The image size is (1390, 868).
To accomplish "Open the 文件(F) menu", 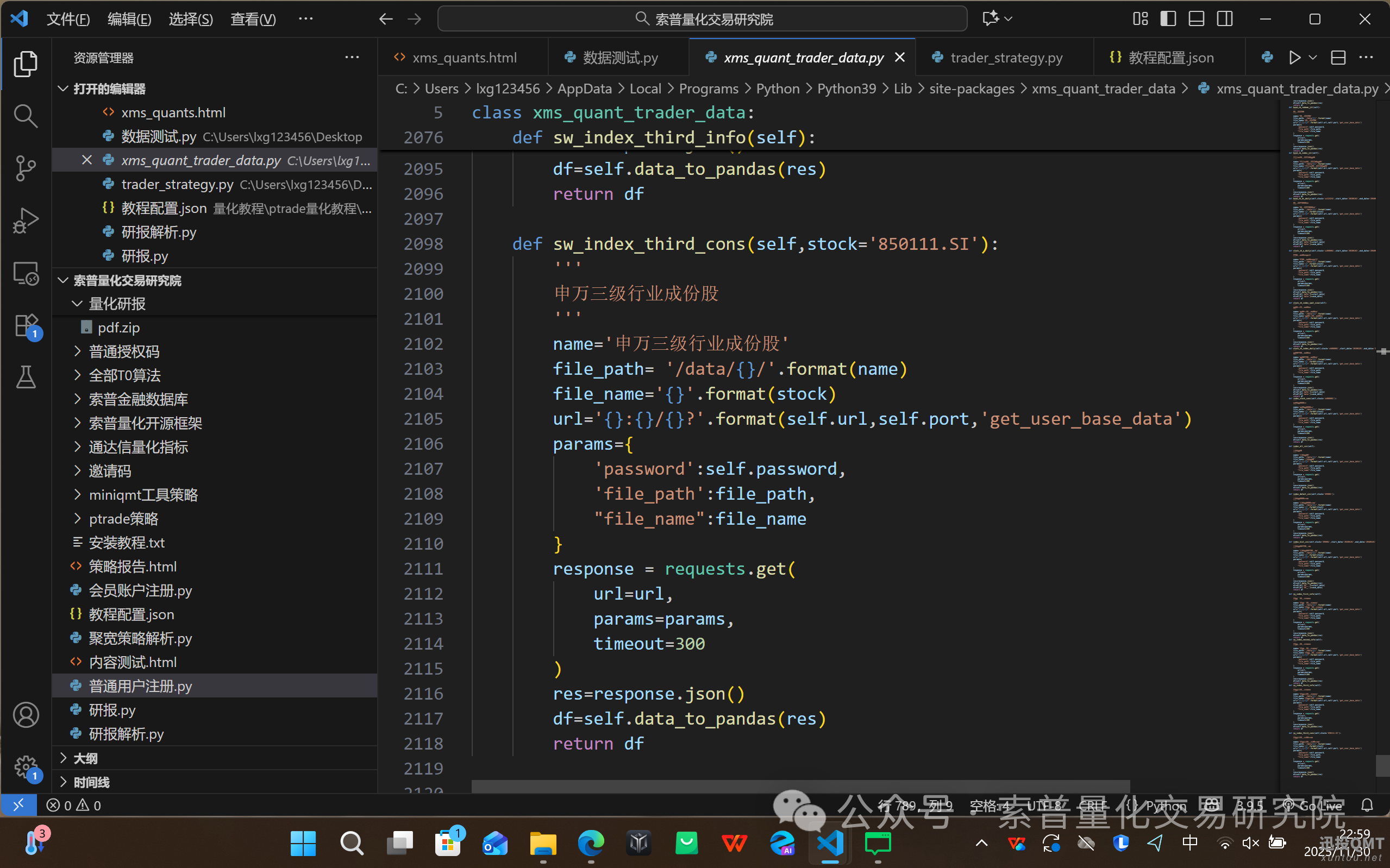I will (x=68, y=19).
